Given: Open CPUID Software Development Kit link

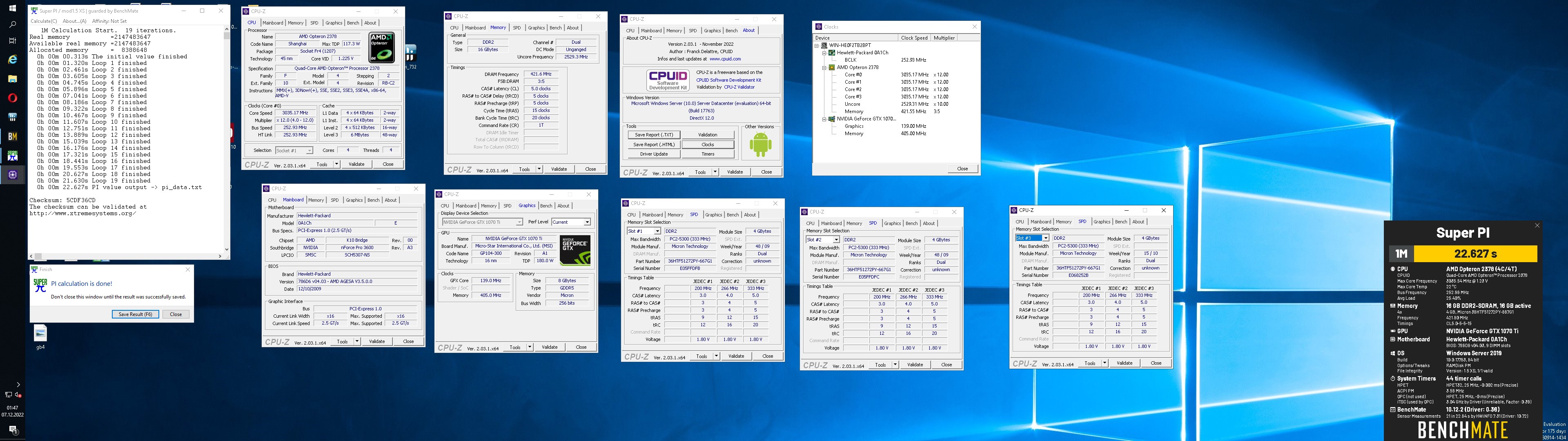Looking at the screenshot, I should pos(728,80).
